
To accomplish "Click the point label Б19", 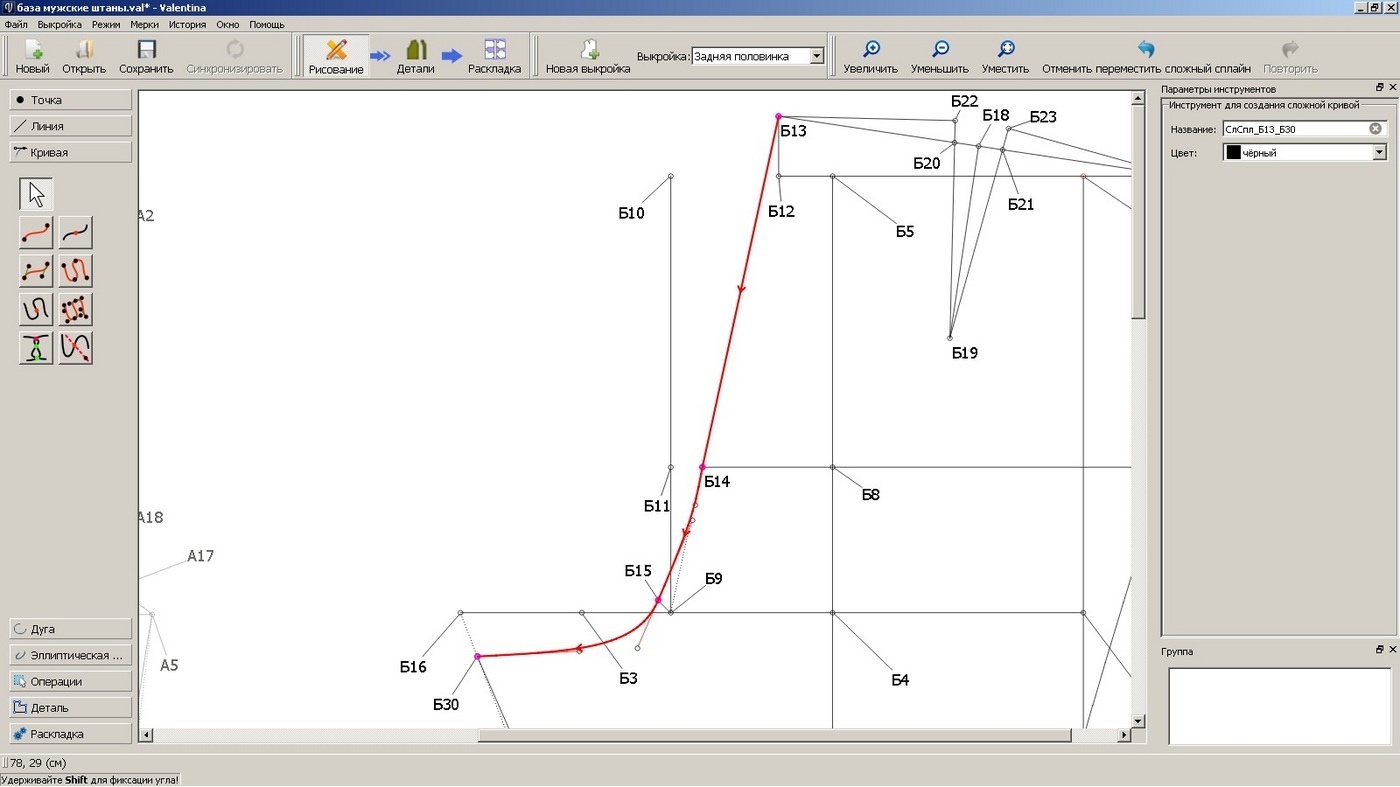I will click(x=965, y=353).
